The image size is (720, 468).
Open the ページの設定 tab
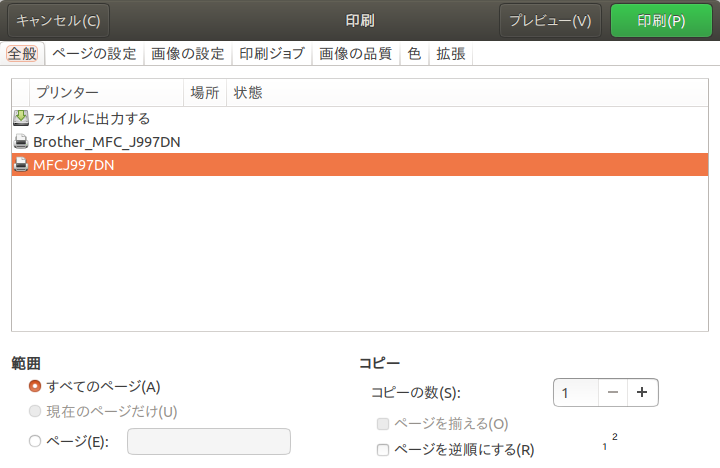click(x=94, y=54)
